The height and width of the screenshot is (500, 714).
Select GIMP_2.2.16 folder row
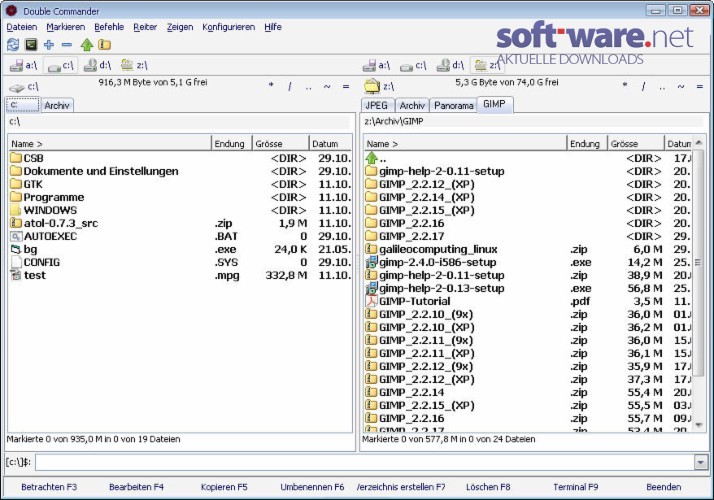(x=528, y=223)
